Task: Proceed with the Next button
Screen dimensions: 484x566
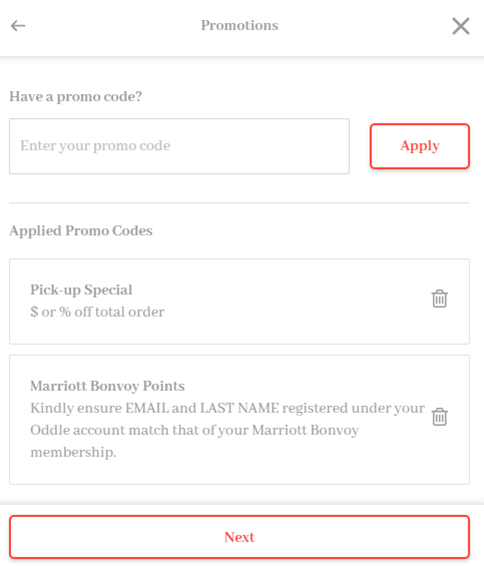Action: coord(239,537)
